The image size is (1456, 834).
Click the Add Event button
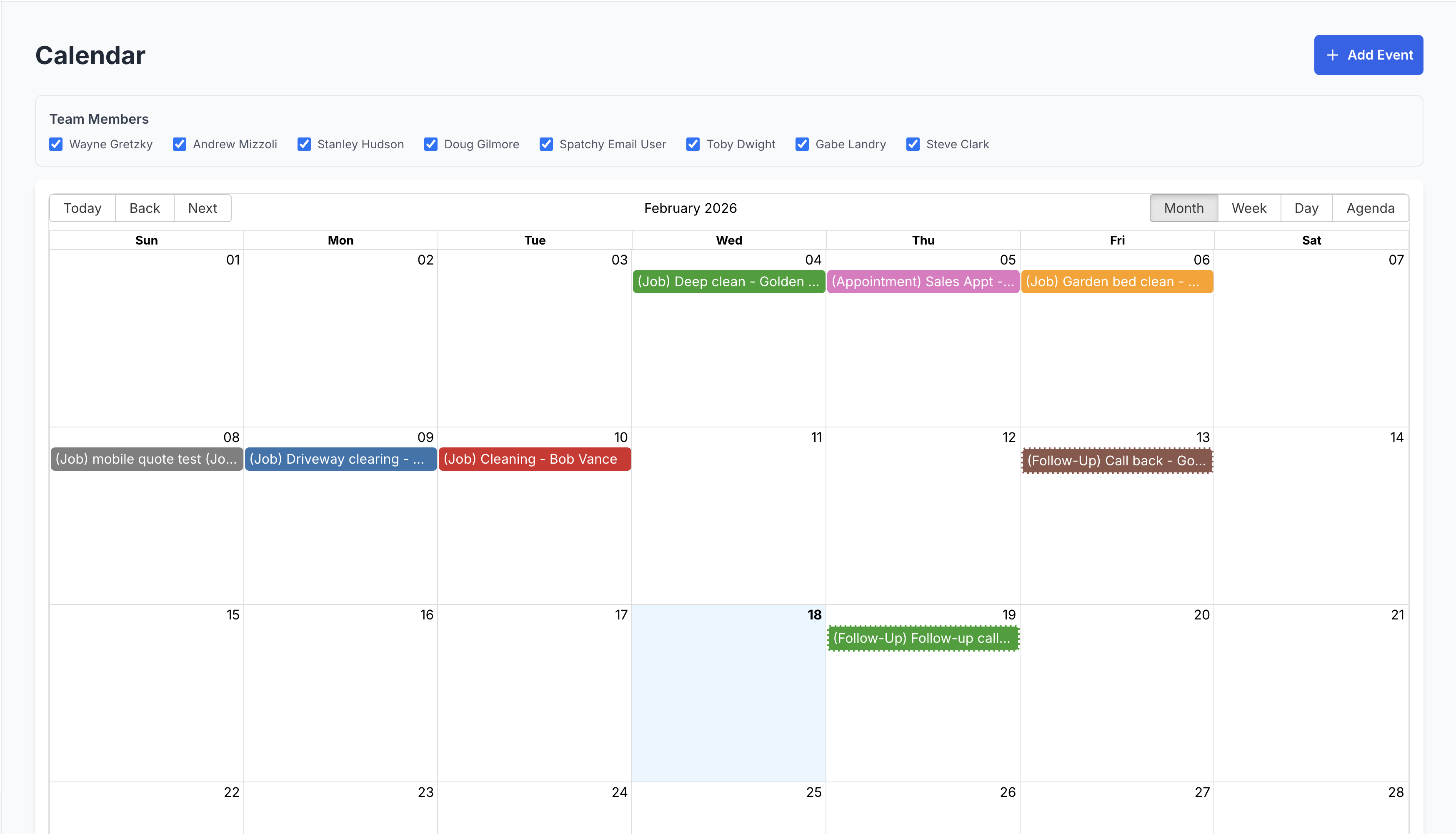pos(1368,55)
